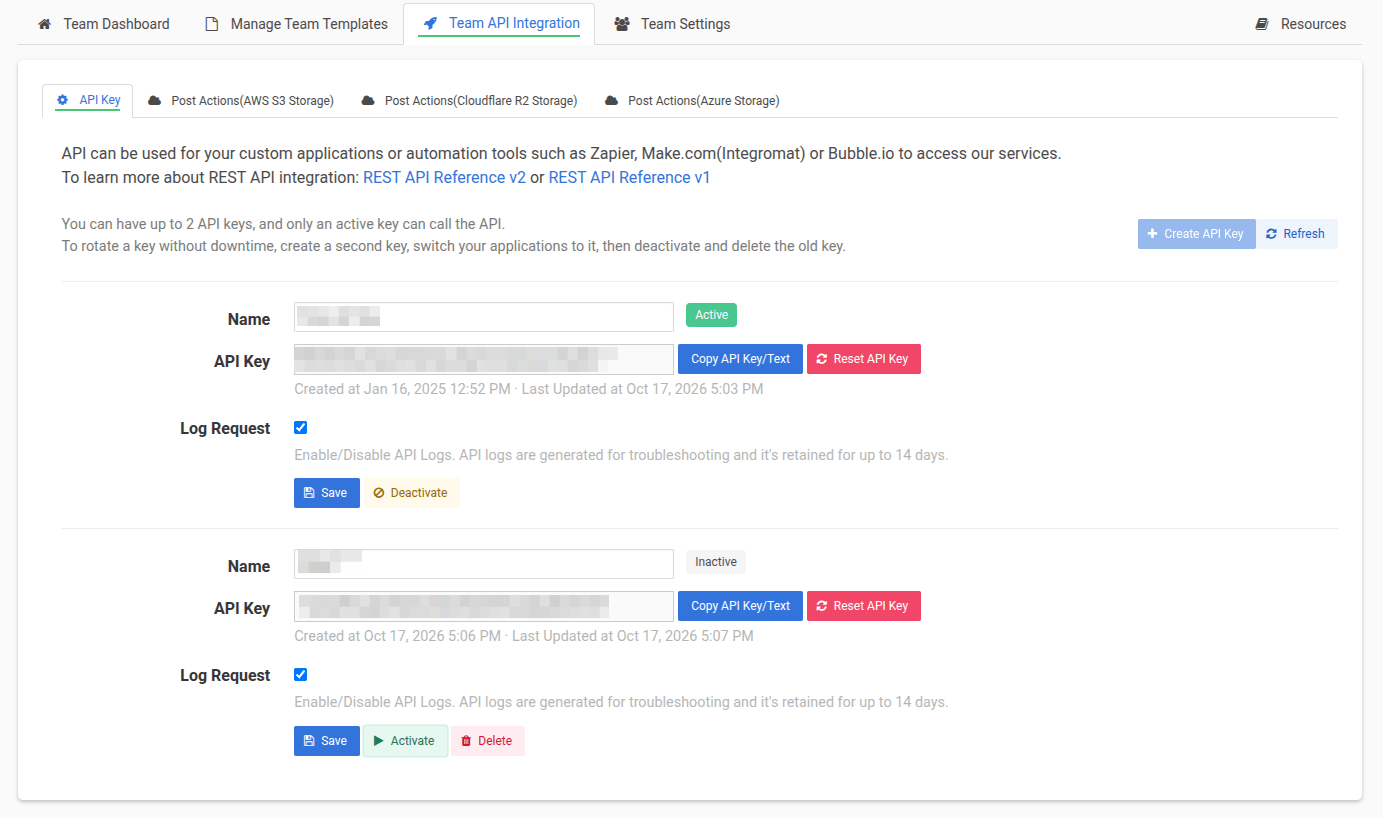Open Manage Team Templates tab
This screenshot has height=818, width=1383.
[x=296, y=24]
